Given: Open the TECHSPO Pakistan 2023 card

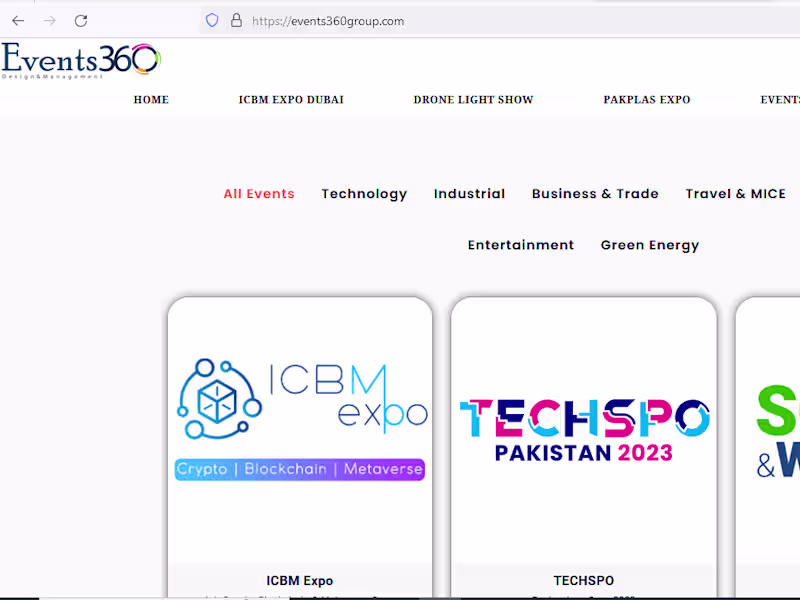Looking at the screenshot, I should (x=584, y=431).
